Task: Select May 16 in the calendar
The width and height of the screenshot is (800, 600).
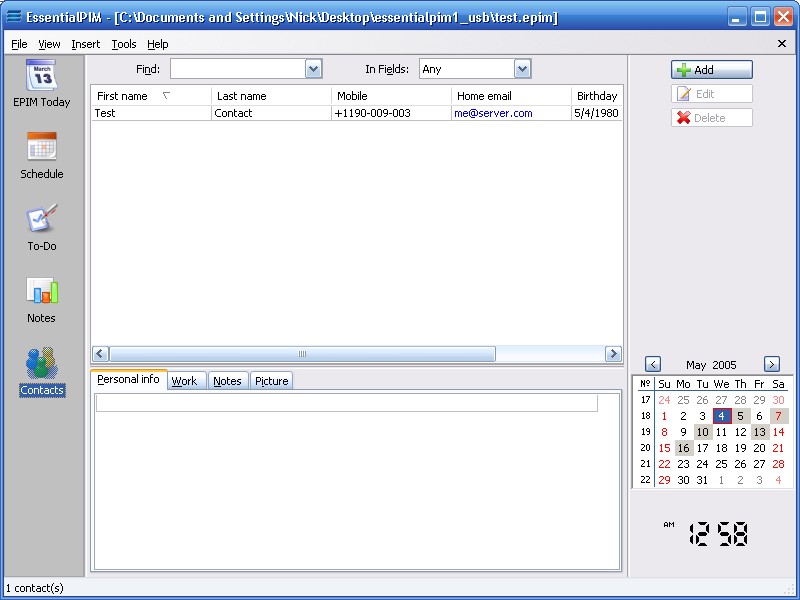Action: click(684, 448)
